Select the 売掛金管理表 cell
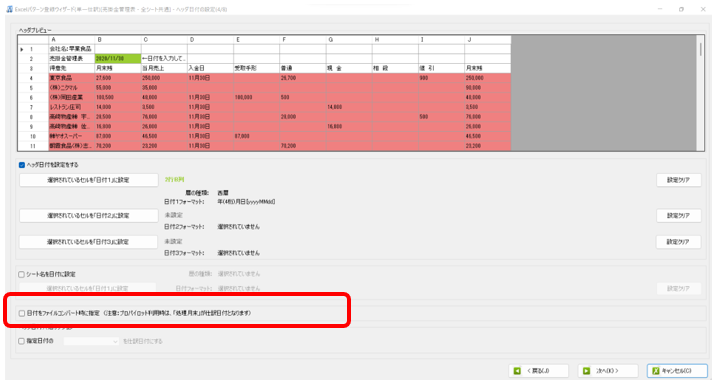The width and height of the screenshot is (712, 381). (x=72, y=59)
